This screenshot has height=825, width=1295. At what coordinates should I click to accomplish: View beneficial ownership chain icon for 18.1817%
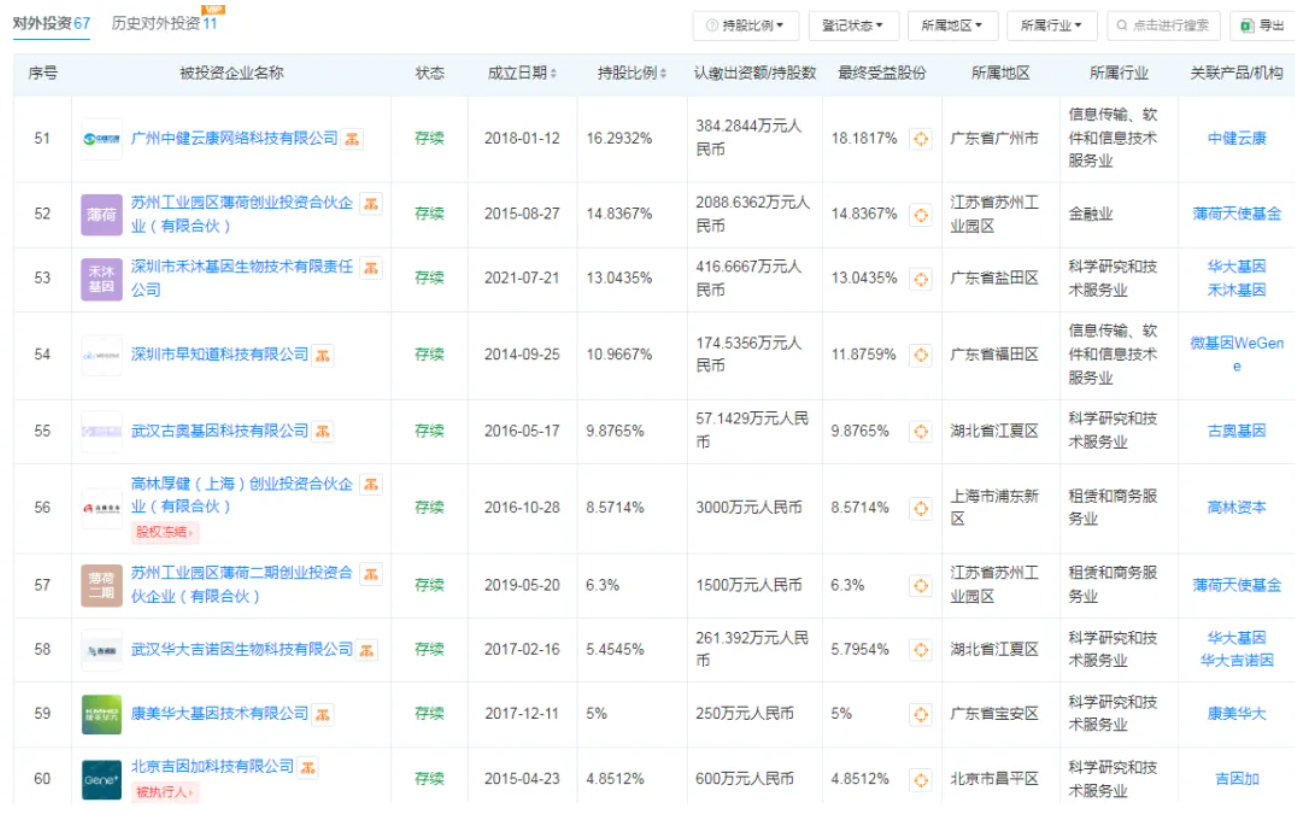coord(921,139)
